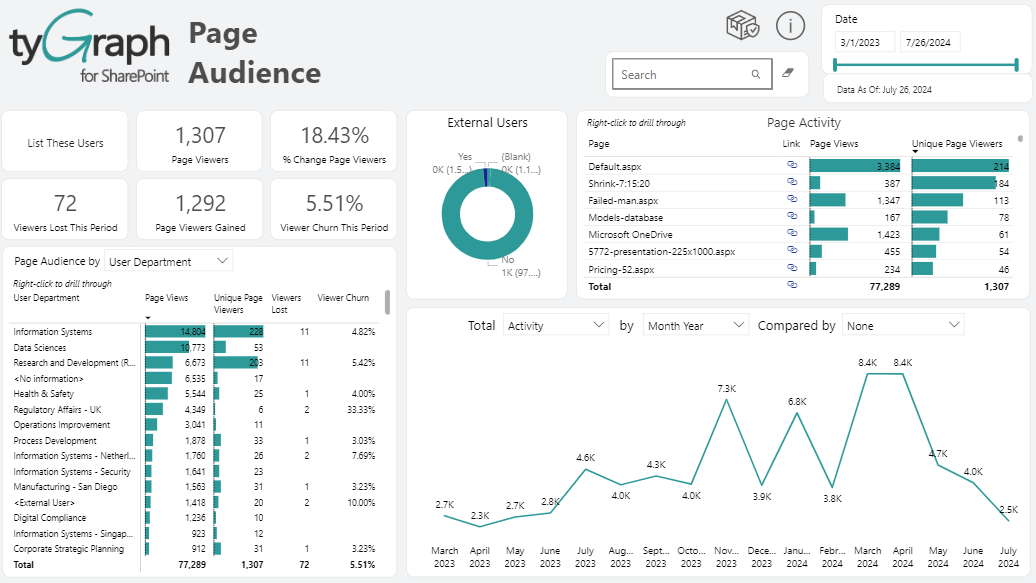Image resolution: width=1036 pixels, height=583 pixels.
Task: Expand the User Department dropdown
Action: click(x=168, y=262)
